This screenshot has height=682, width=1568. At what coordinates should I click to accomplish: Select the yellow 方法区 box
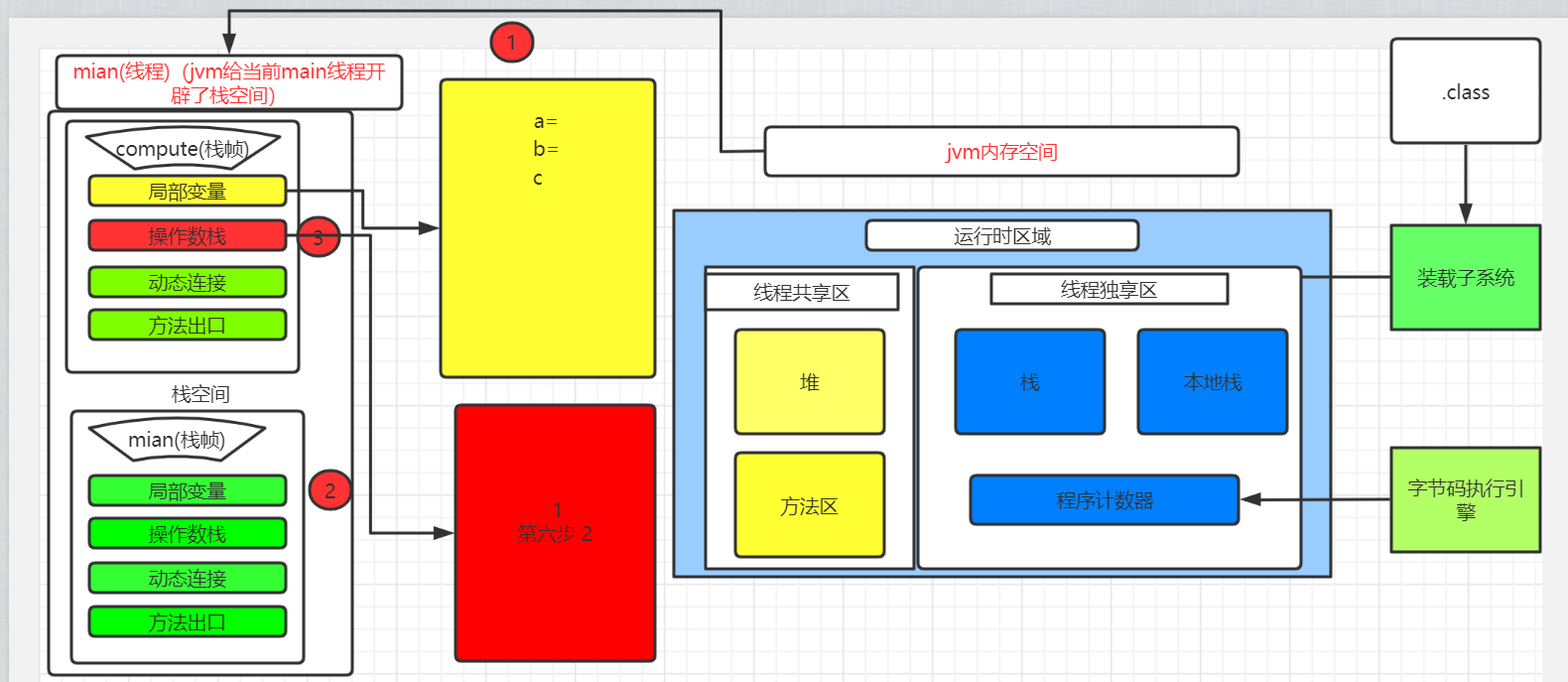810,505
